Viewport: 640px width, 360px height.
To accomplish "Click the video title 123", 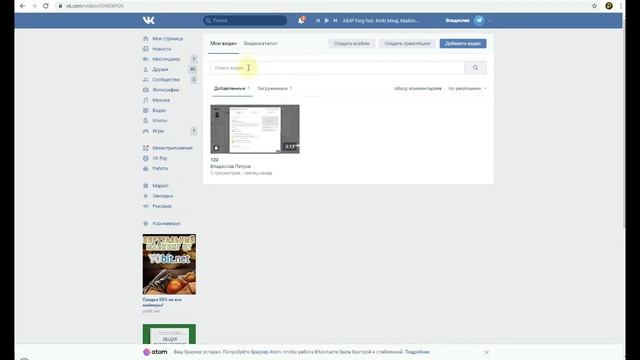I will [x=214, y=160].
